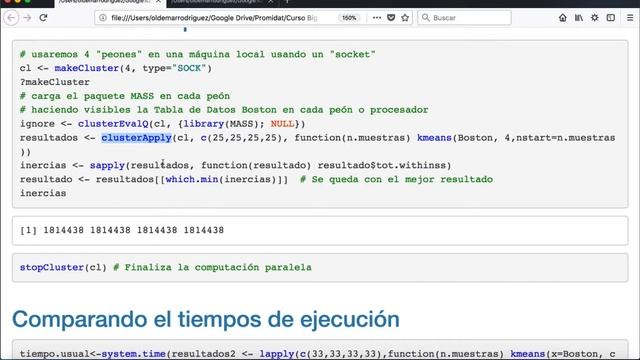Toggle the sidebar view icon

tap(611, 18)
